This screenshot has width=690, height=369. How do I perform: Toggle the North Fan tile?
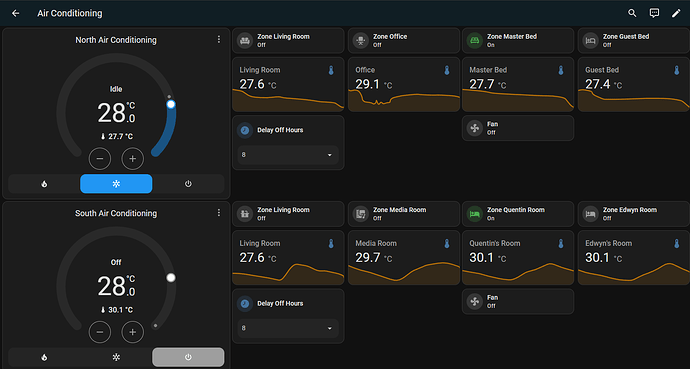(518, 128)
